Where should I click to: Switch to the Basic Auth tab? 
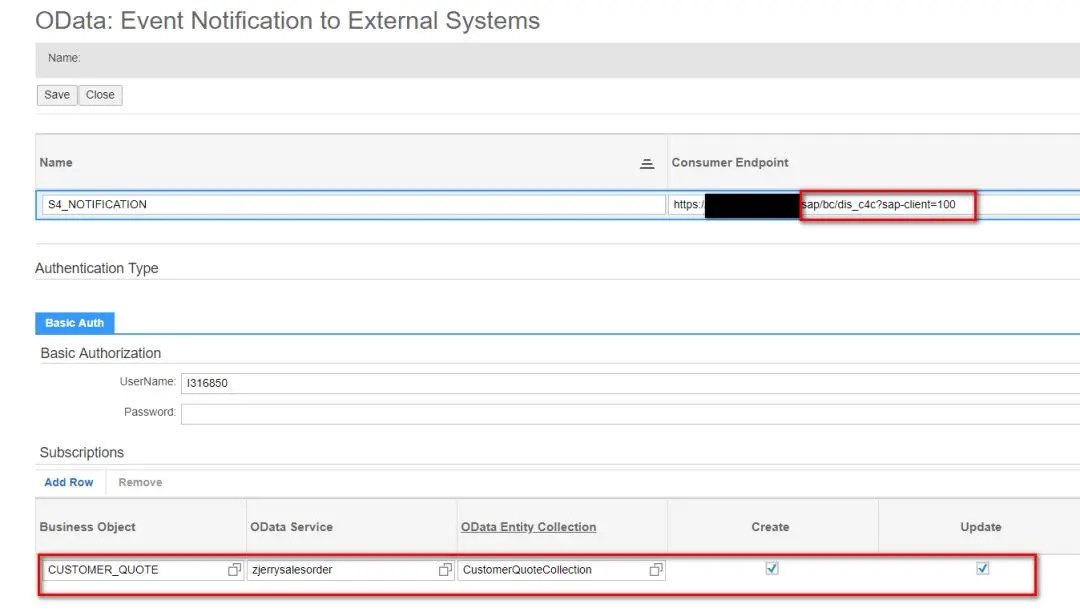tap(74, 323)
